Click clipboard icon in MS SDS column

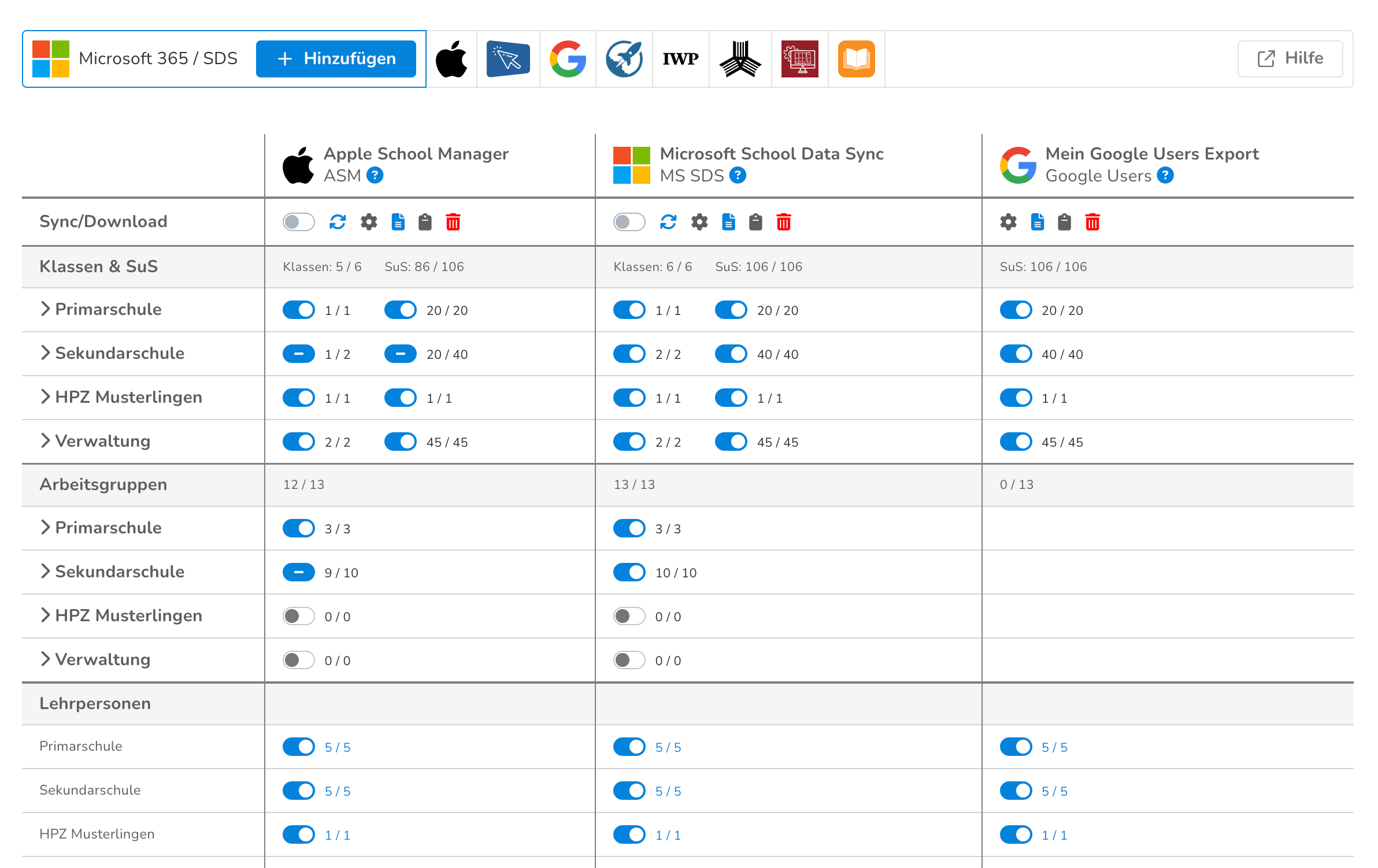tap(755, 222)
